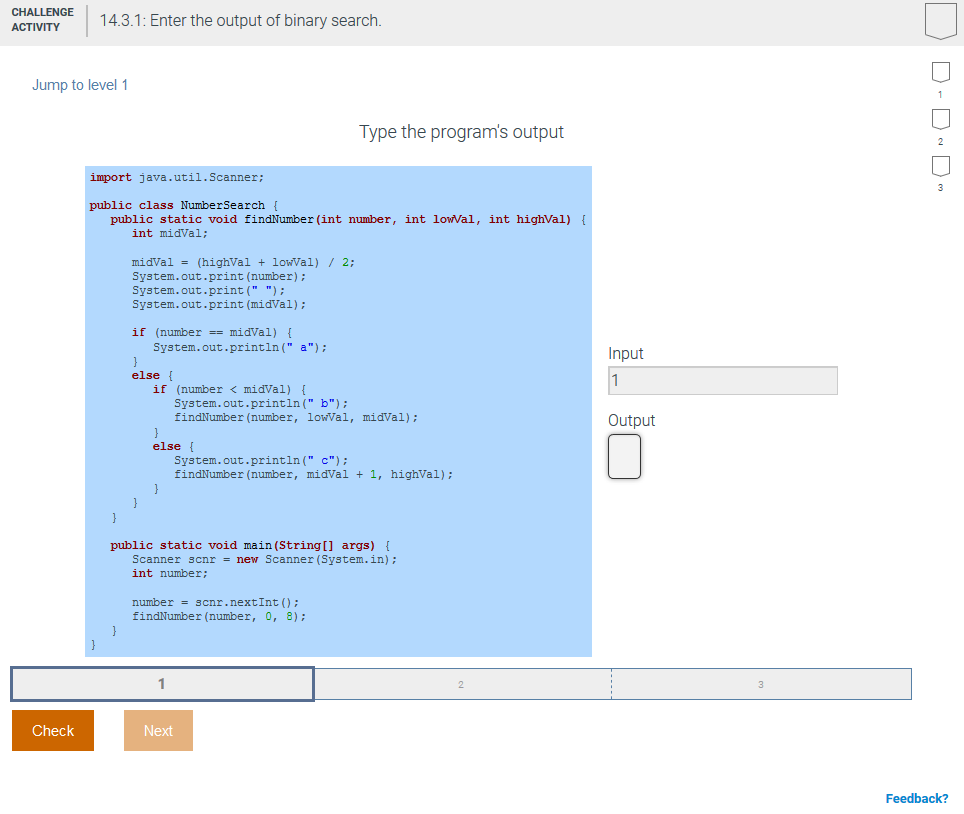Click the Type the program's output heading

pos(461,131)
